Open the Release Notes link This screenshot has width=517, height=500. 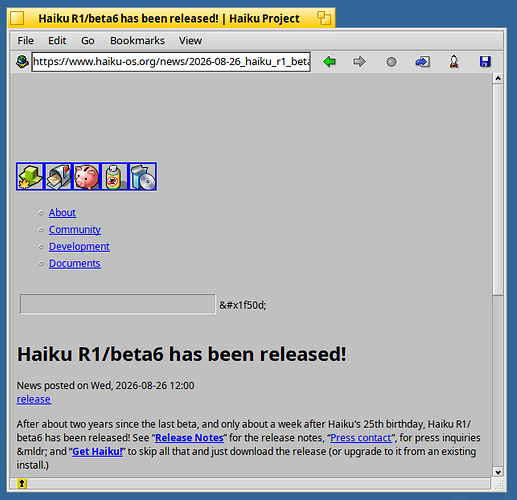click(x=189, y=438)
